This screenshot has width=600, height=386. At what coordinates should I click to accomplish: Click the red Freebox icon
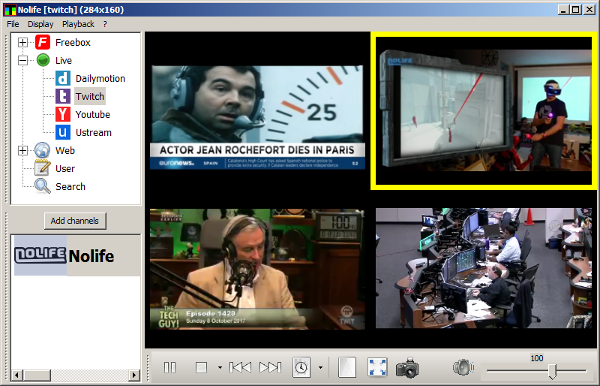43,42
